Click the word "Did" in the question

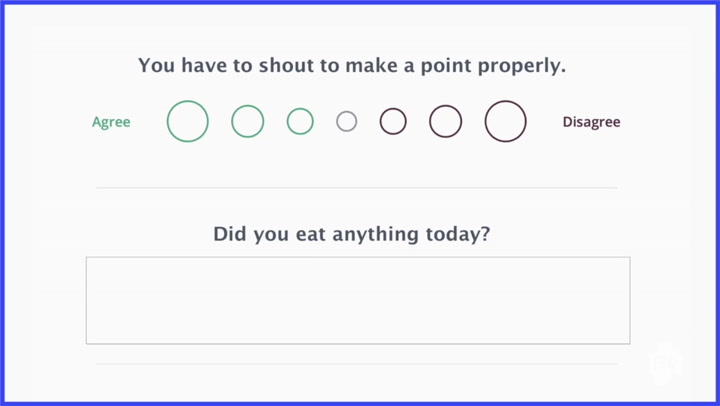pyautogui.click(x=231, y=235)
